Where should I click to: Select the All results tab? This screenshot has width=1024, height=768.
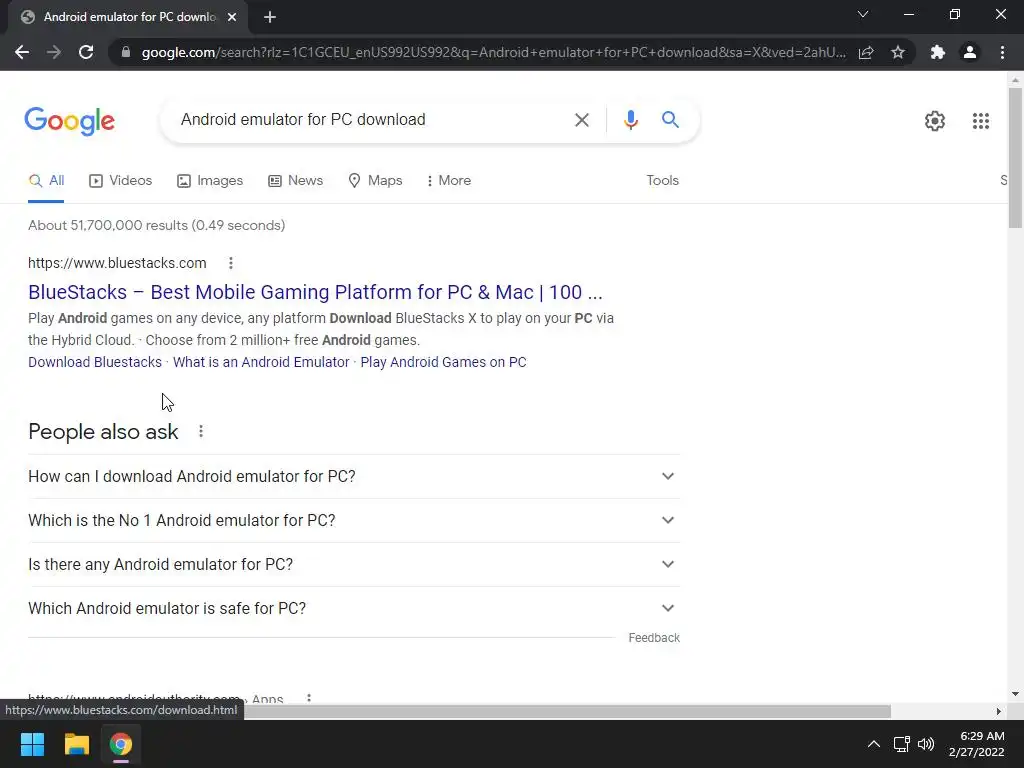pos(46,181)
